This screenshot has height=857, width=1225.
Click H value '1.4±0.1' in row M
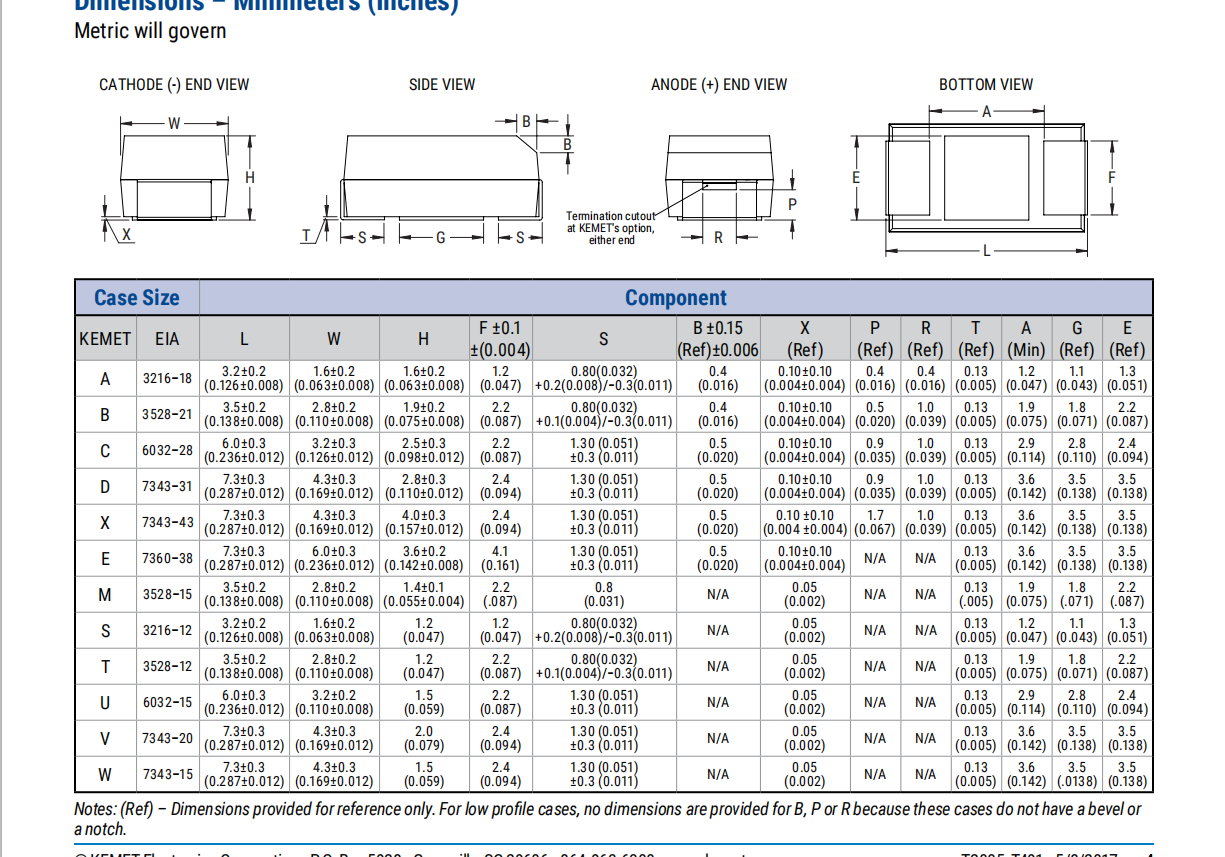click(x=424, y=595)
